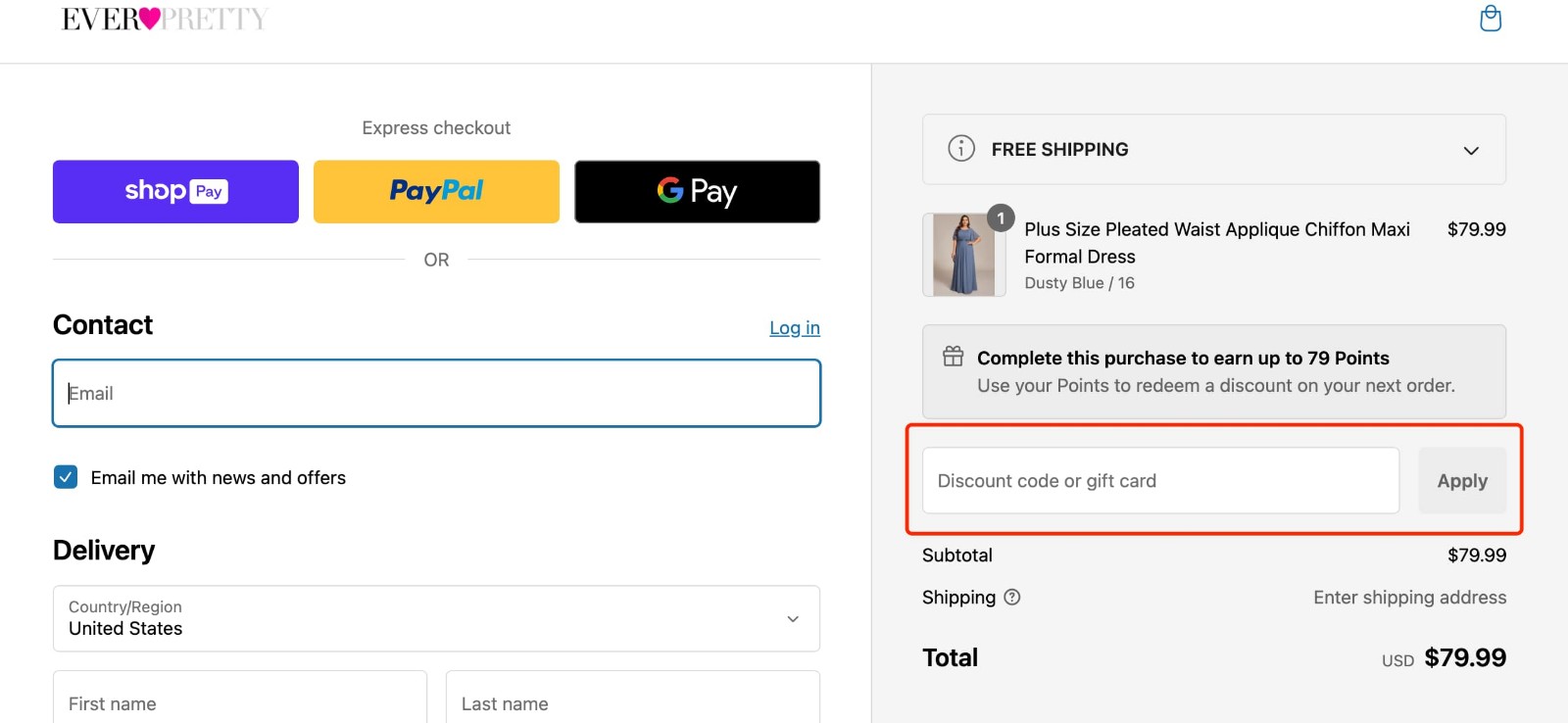Open the Log in link
The image size is (1568, 723).
coord(794,327)
